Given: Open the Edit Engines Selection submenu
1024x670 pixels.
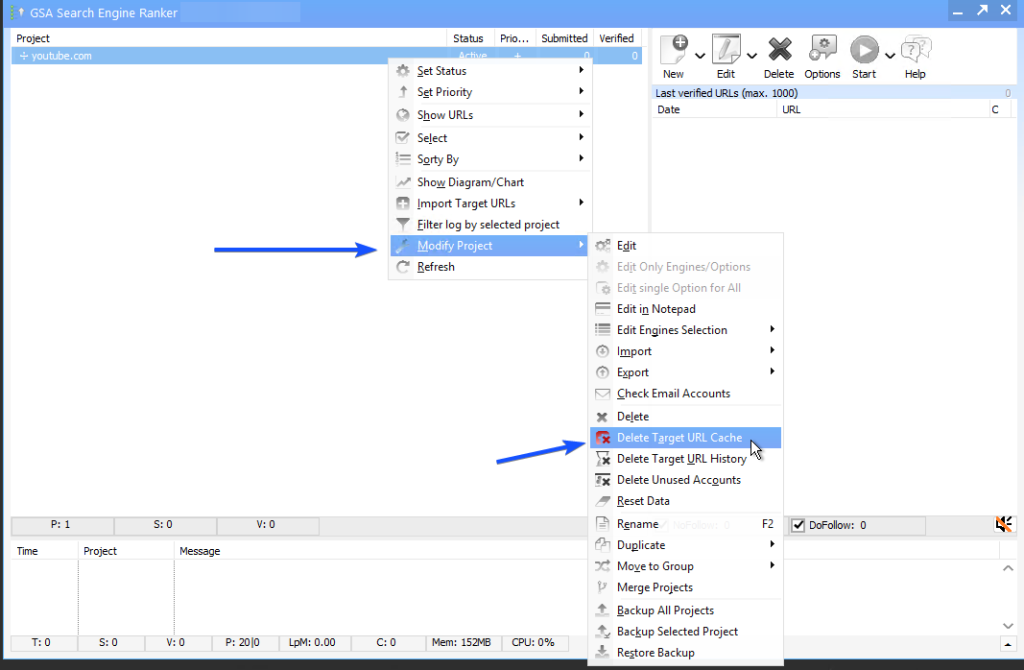Looking at the screenshot, I should coord(672,330).
